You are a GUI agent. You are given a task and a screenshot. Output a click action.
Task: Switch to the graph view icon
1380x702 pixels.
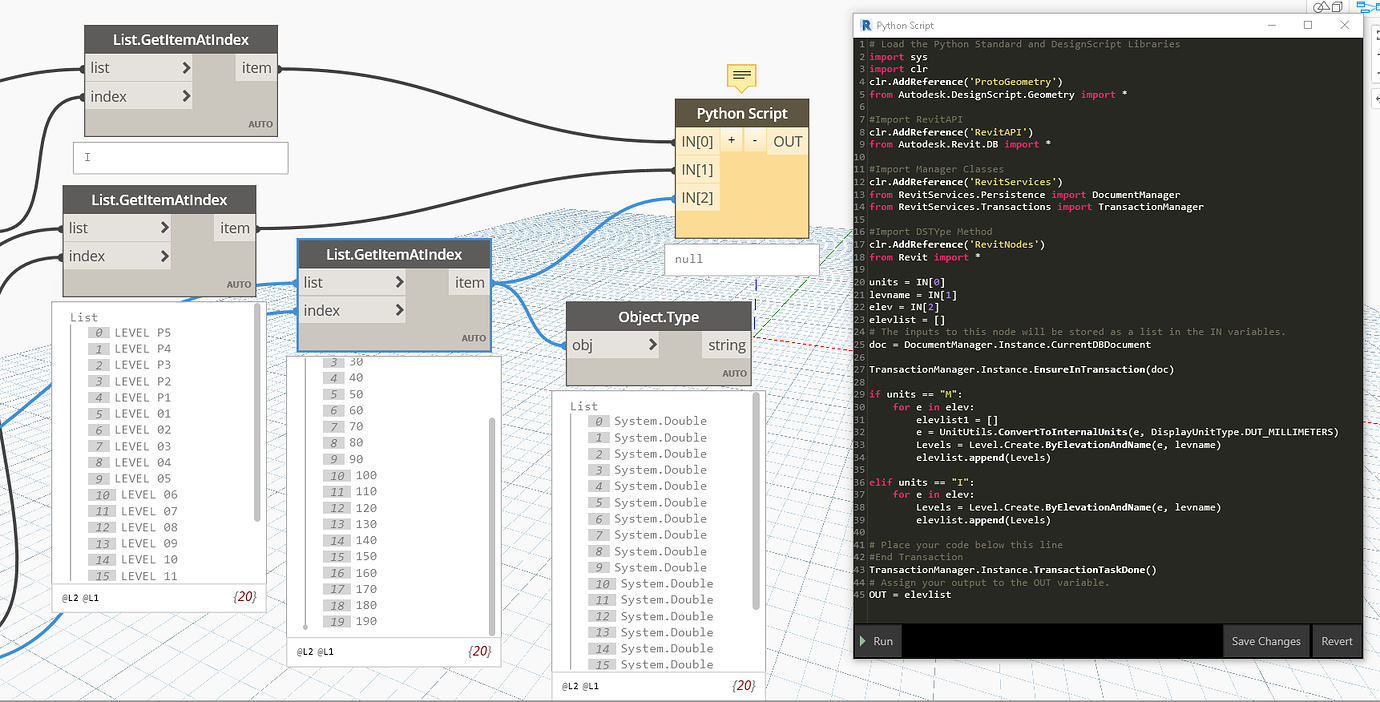[1367, 6]
